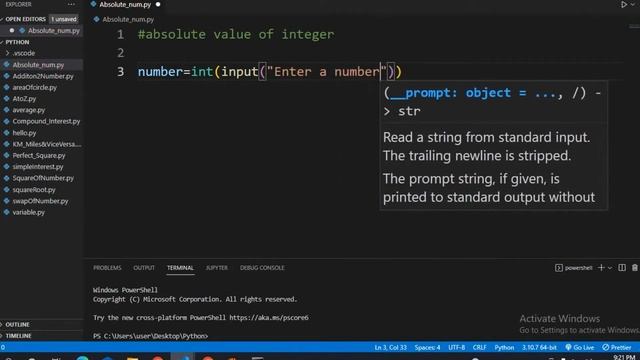Viewport: 640px width, 360px height.
Task: Open PowerShell link aka.ms/pscore6
Action: (269, 318)
